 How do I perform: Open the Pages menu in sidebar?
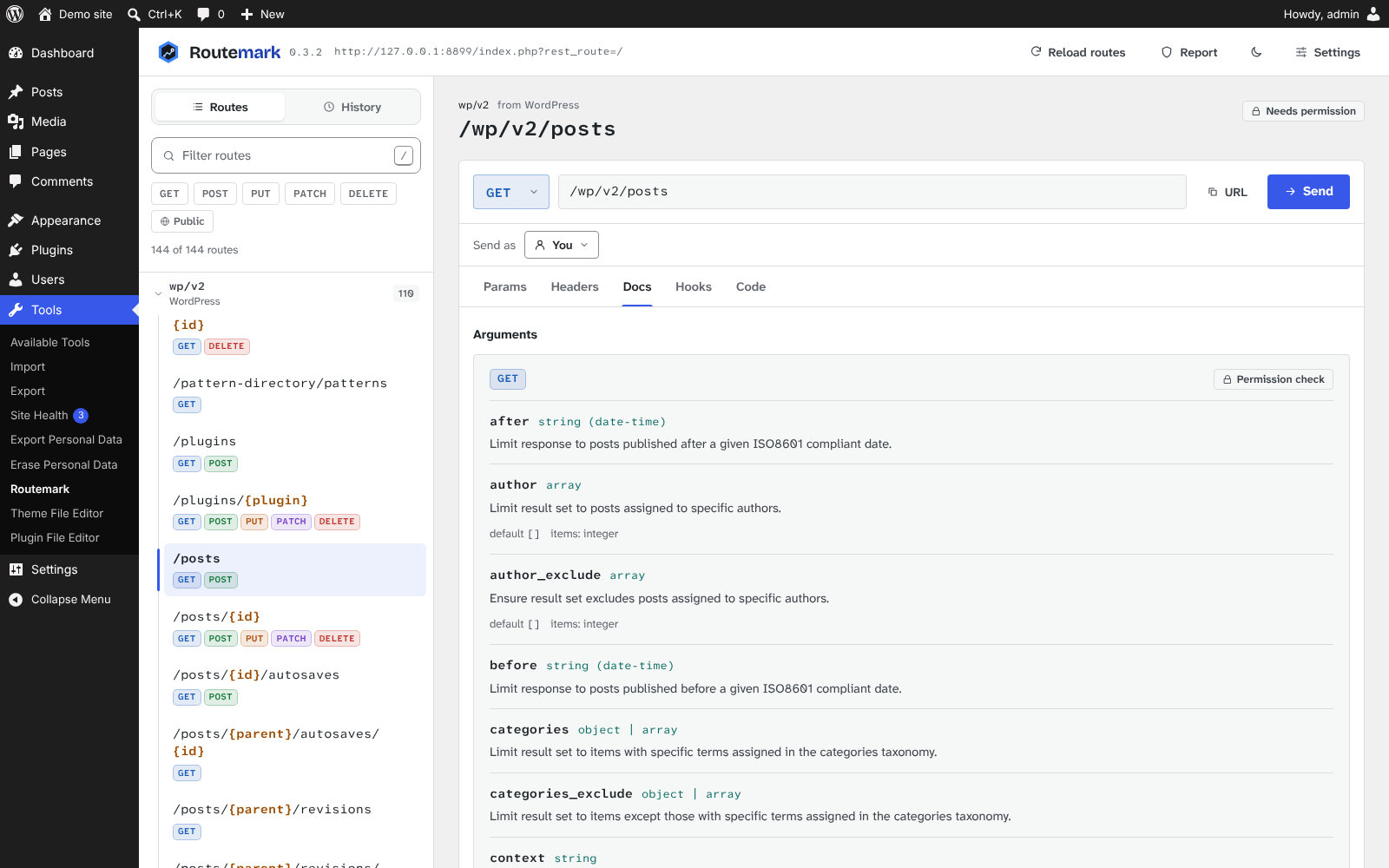pyautogui.click(x=69, y=152)
